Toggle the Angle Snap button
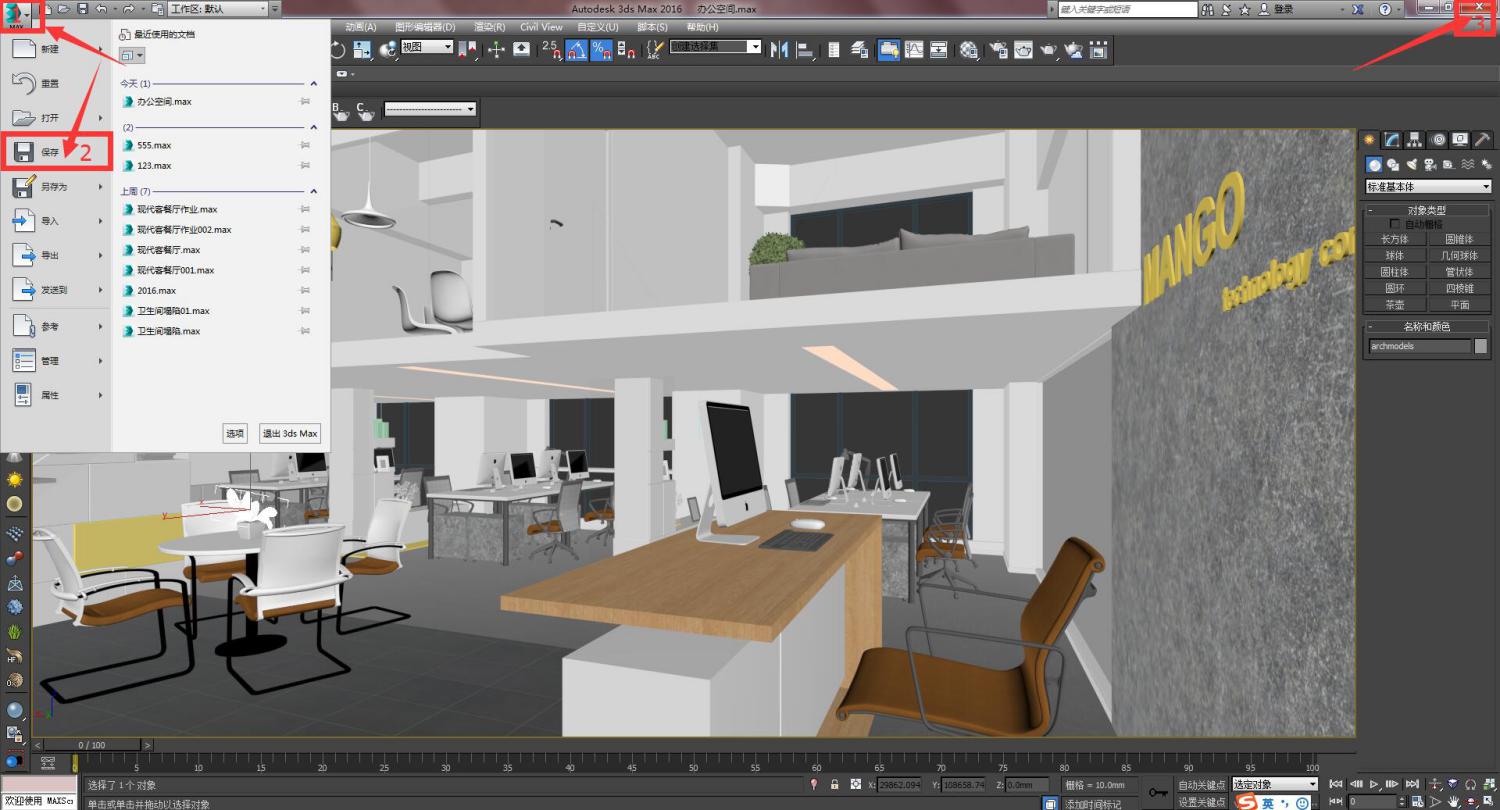Image resolution: width=1500 pixels, height=810 pixels. tap(576, 49)
